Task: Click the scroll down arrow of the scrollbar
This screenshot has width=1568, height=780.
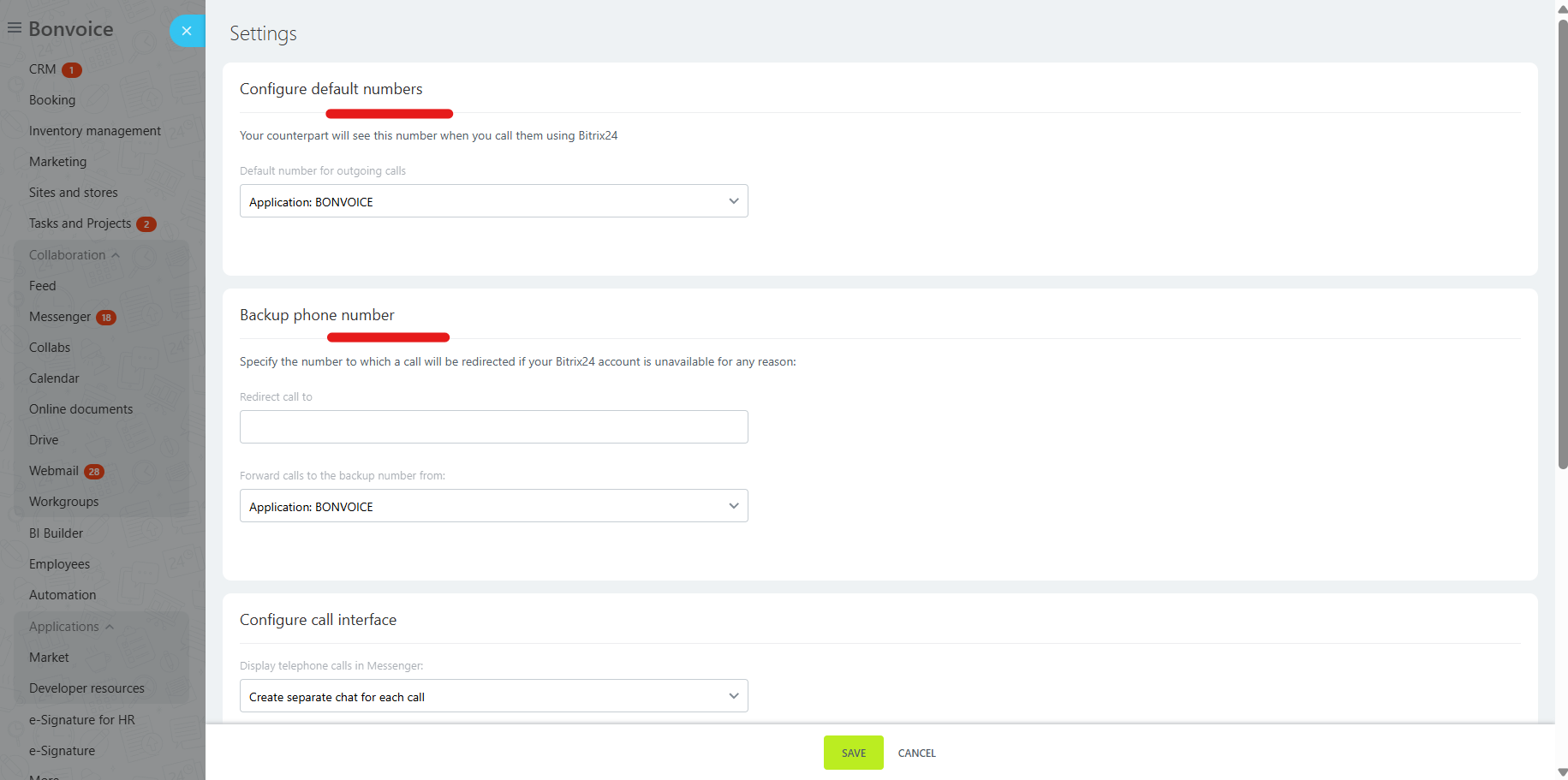Action: [x=1562, y=772]
